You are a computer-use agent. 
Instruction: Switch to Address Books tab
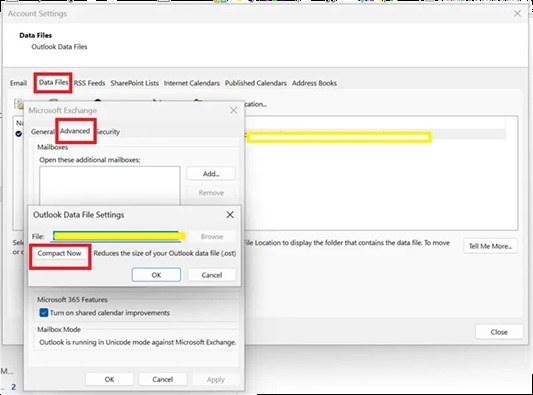314,83
